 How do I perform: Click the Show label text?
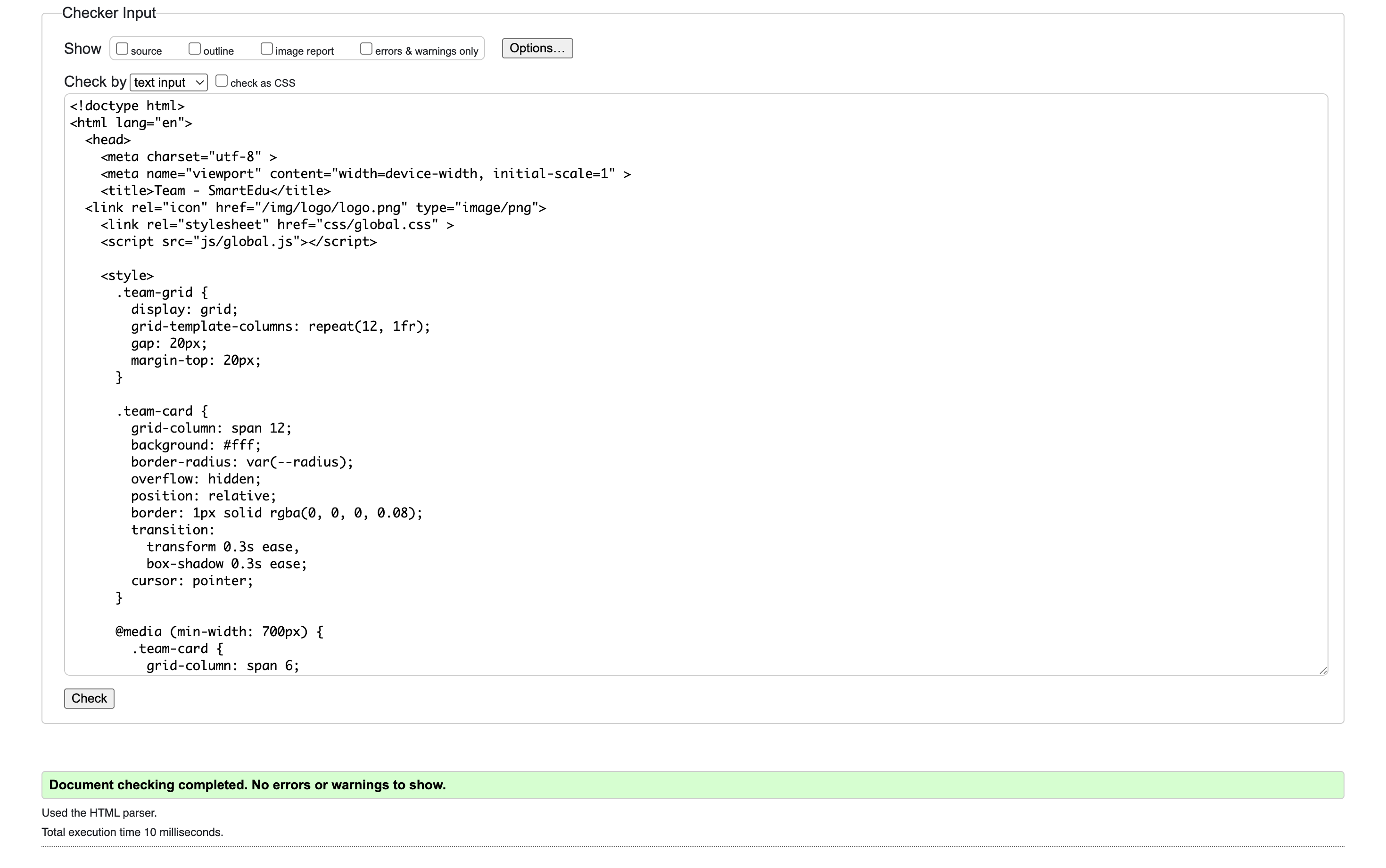(x=82, y=49)
